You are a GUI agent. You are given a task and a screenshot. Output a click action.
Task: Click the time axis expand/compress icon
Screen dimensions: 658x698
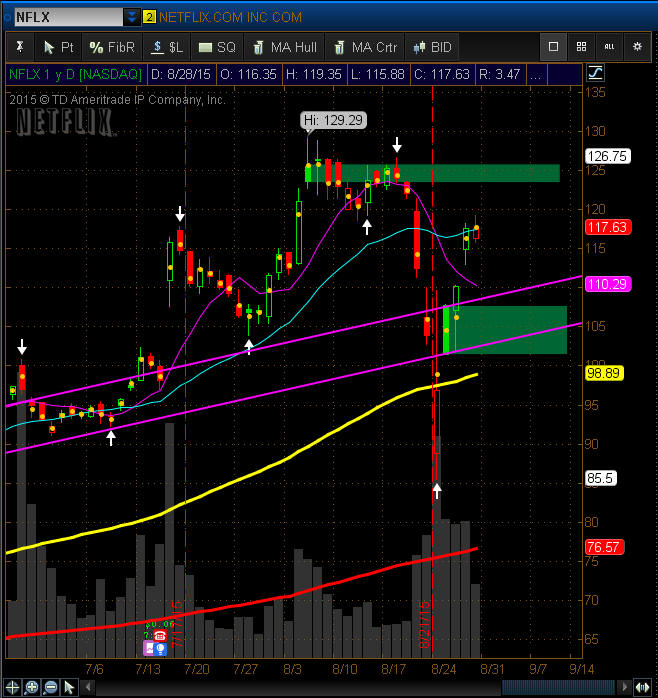tap(642, 687)
